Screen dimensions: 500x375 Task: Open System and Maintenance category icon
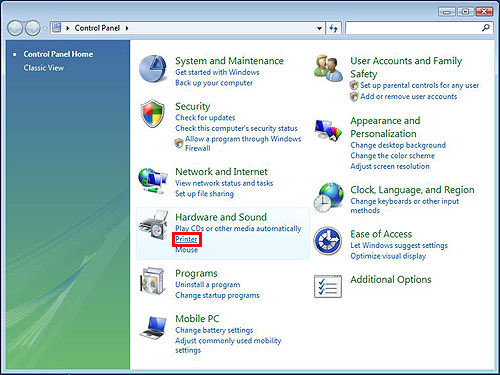pyautogui.click(x=153, y=69)
